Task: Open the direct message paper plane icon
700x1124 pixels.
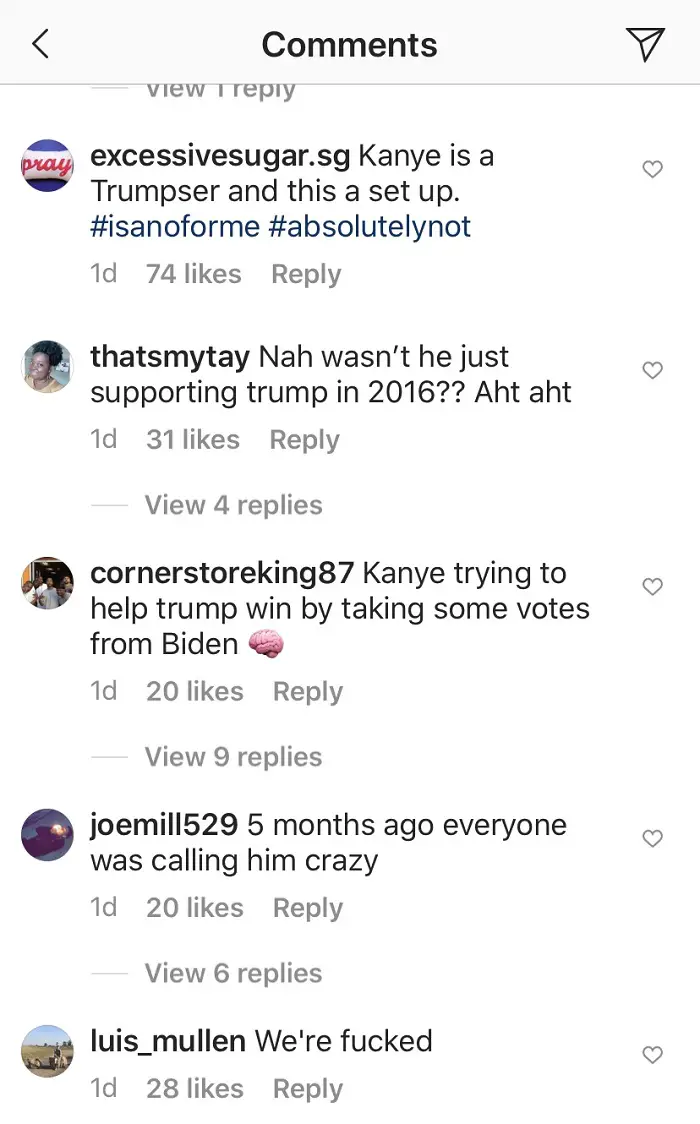Action: coord(645,44)
